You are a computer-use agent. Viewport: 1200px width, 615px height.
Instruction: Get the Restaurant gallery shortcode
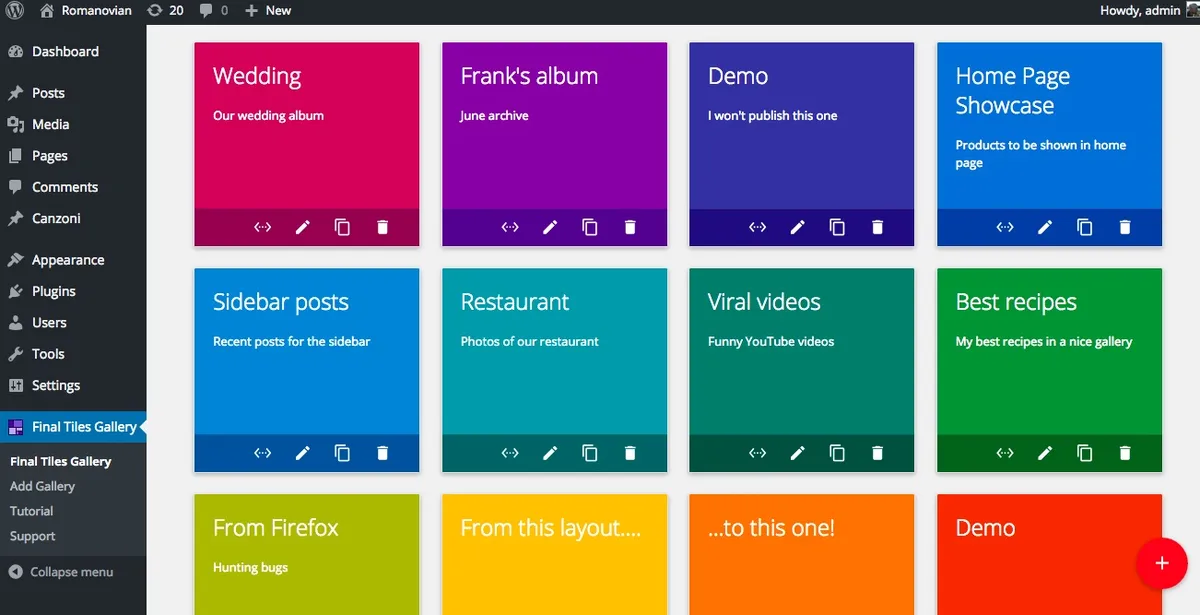(x=510, y=453)
